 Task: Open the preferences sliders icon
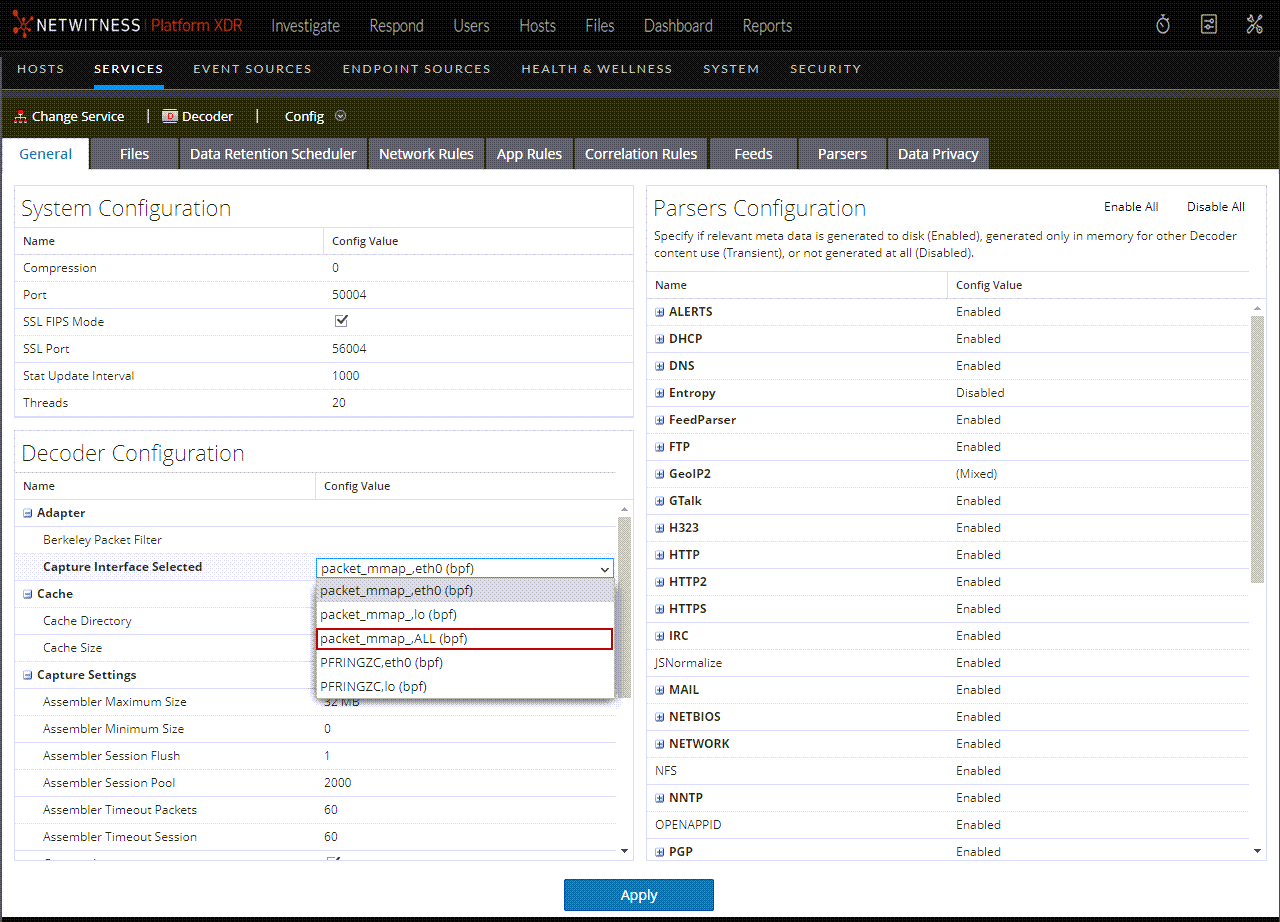click(1209, 25)
